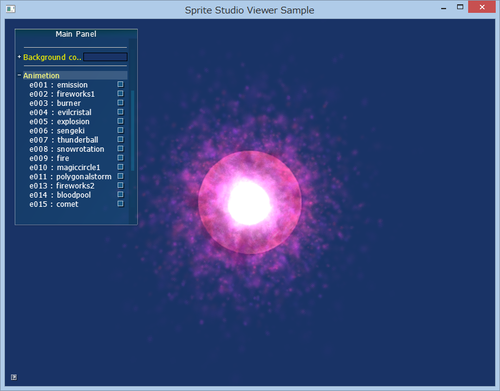This screenshot has width=500, height=391.
Task: Run the e014 bloodpool animation icon
Action: coord(120,195)
